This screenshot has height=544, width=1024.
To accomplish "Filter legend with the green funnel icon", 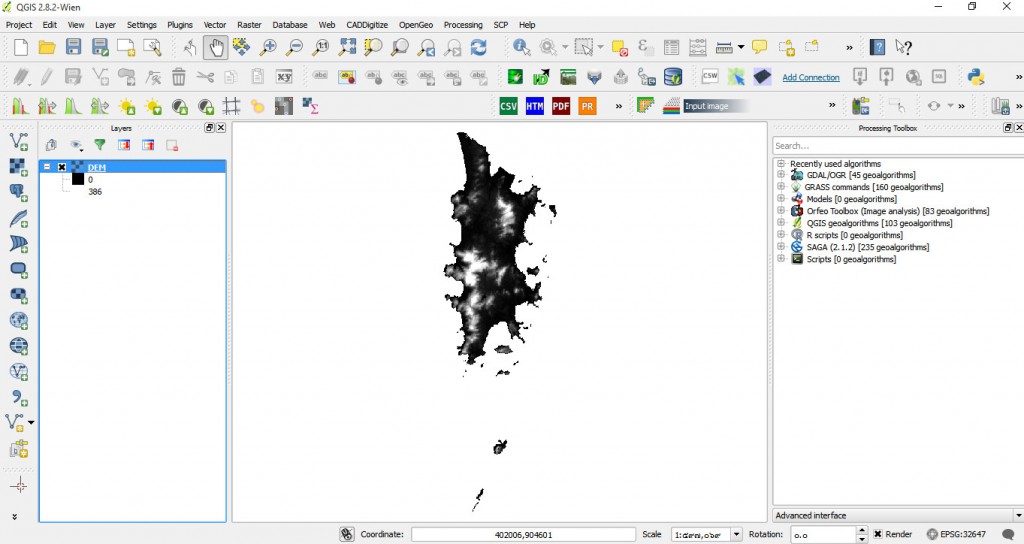I will [x=100, y=145].
